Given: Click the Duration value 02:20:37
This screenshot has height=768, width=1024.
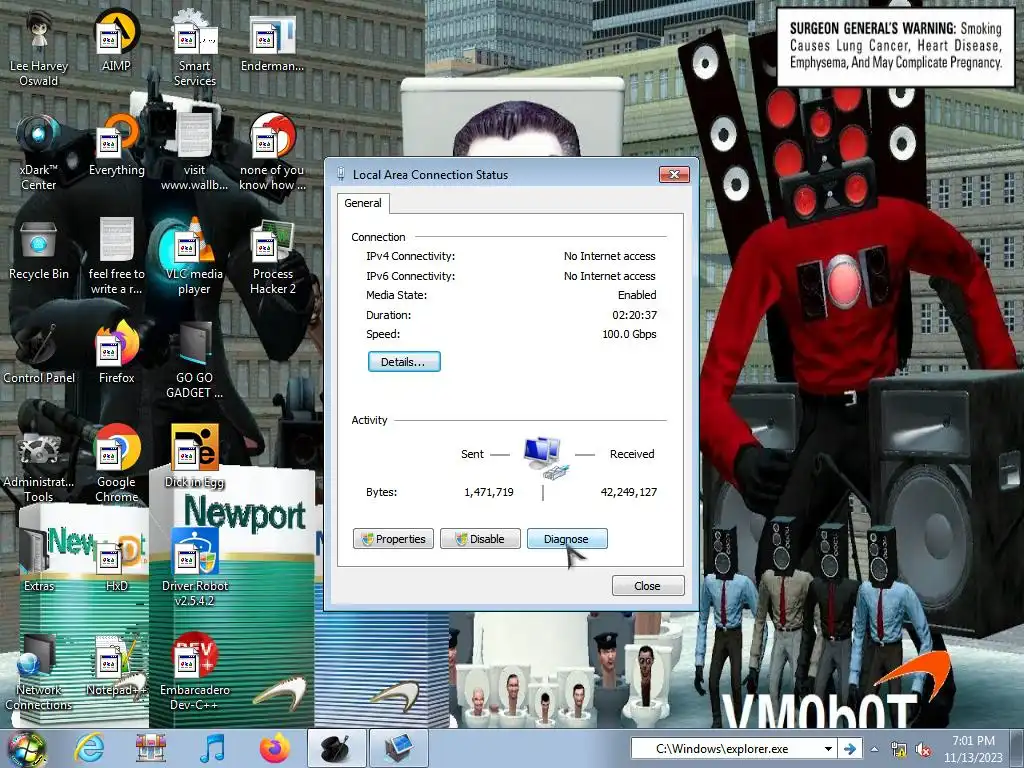Looking at the screenshot, I should pyautogui.click(x=634, y=315).
